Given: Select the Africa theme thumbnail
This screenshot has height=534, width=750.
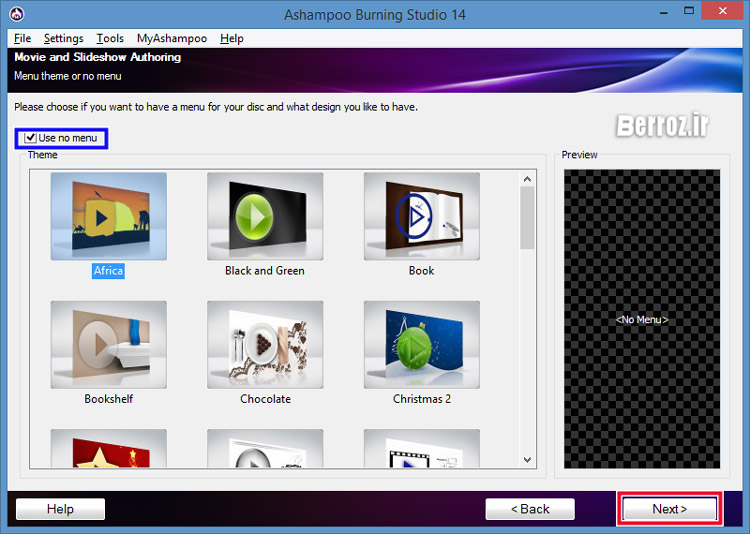Looking at the screenshot, I should pos(109,216).
